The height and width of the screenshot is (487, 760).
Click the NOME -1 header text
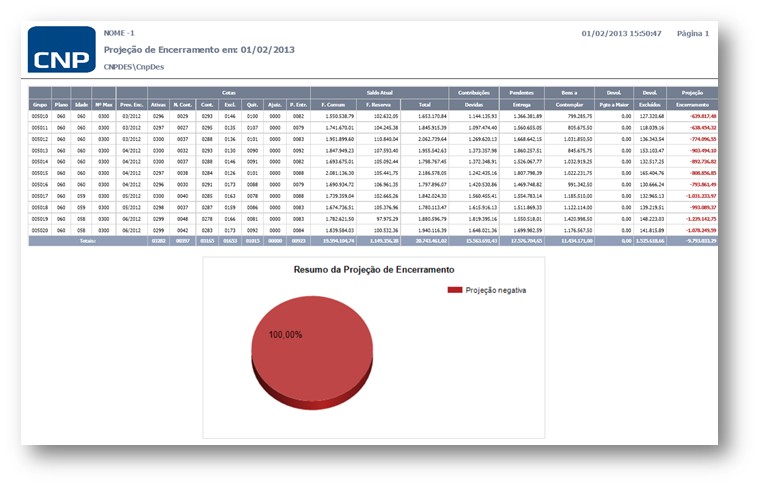[119, 33]
